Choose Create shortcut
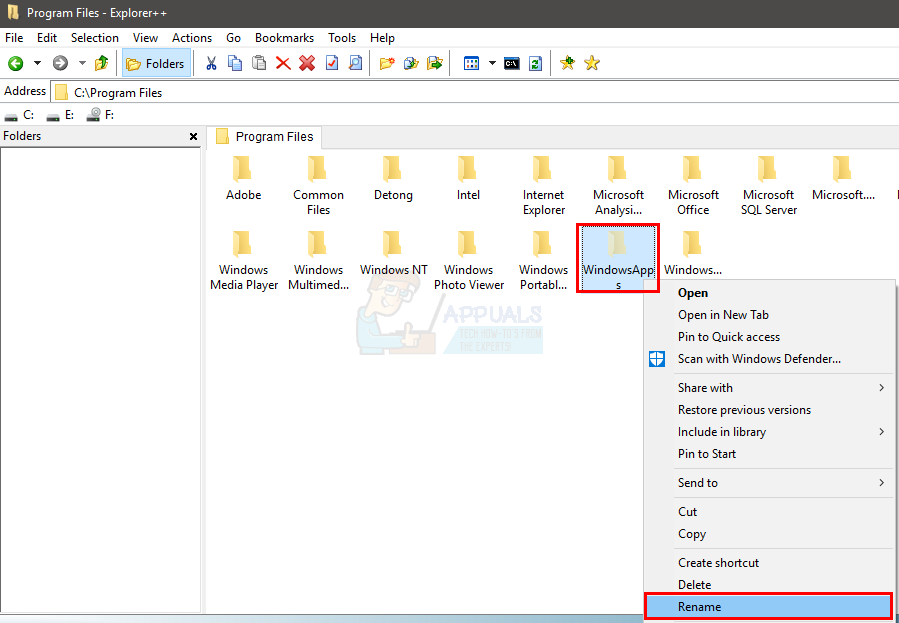Viewport: 899px width, 623px height. tap(771, 563)
